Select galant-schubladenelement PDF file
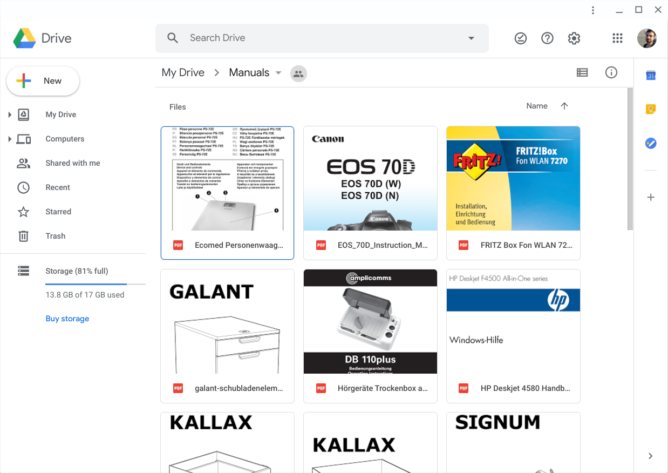 (227, 336)
